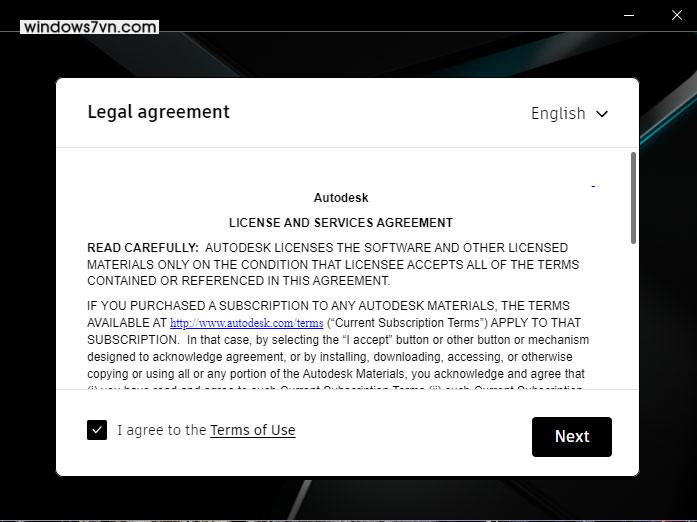Select the "LICENSE AND SERVICES AGREEMENT" heading
Viewport: 697px width, 522px height.
tap(341, 222)
